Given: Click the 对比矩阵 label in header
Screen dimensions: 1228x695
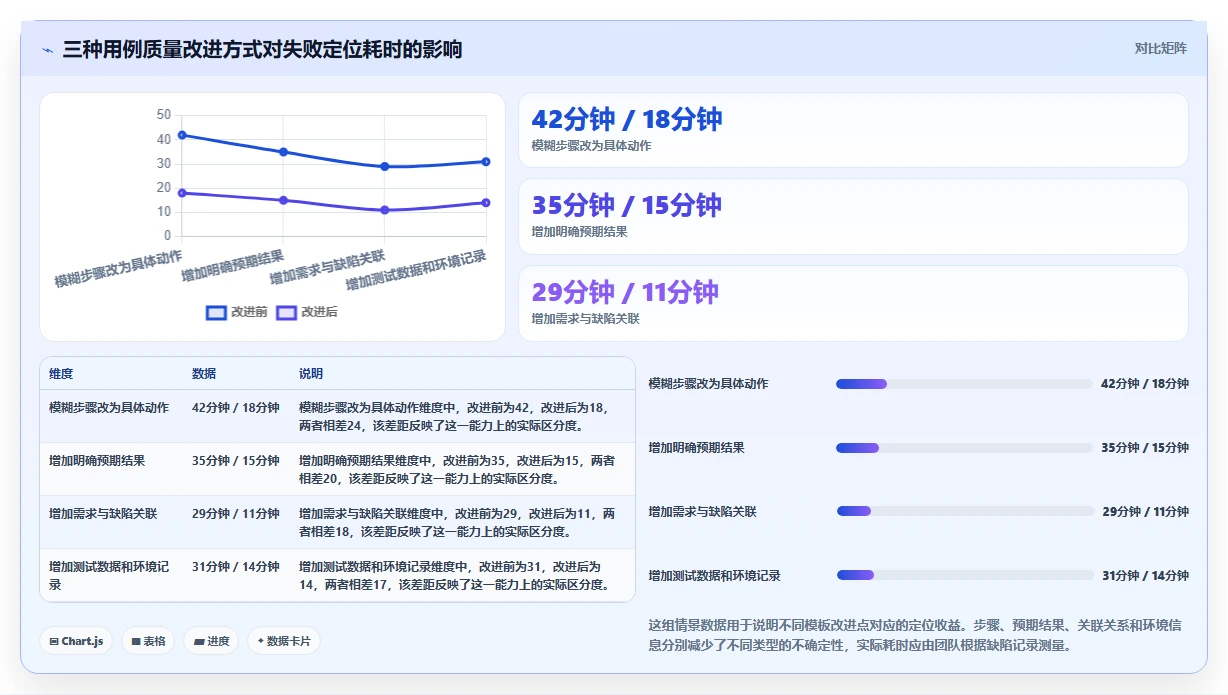Looking at the screenshot, I should [x=1160, y=48].
